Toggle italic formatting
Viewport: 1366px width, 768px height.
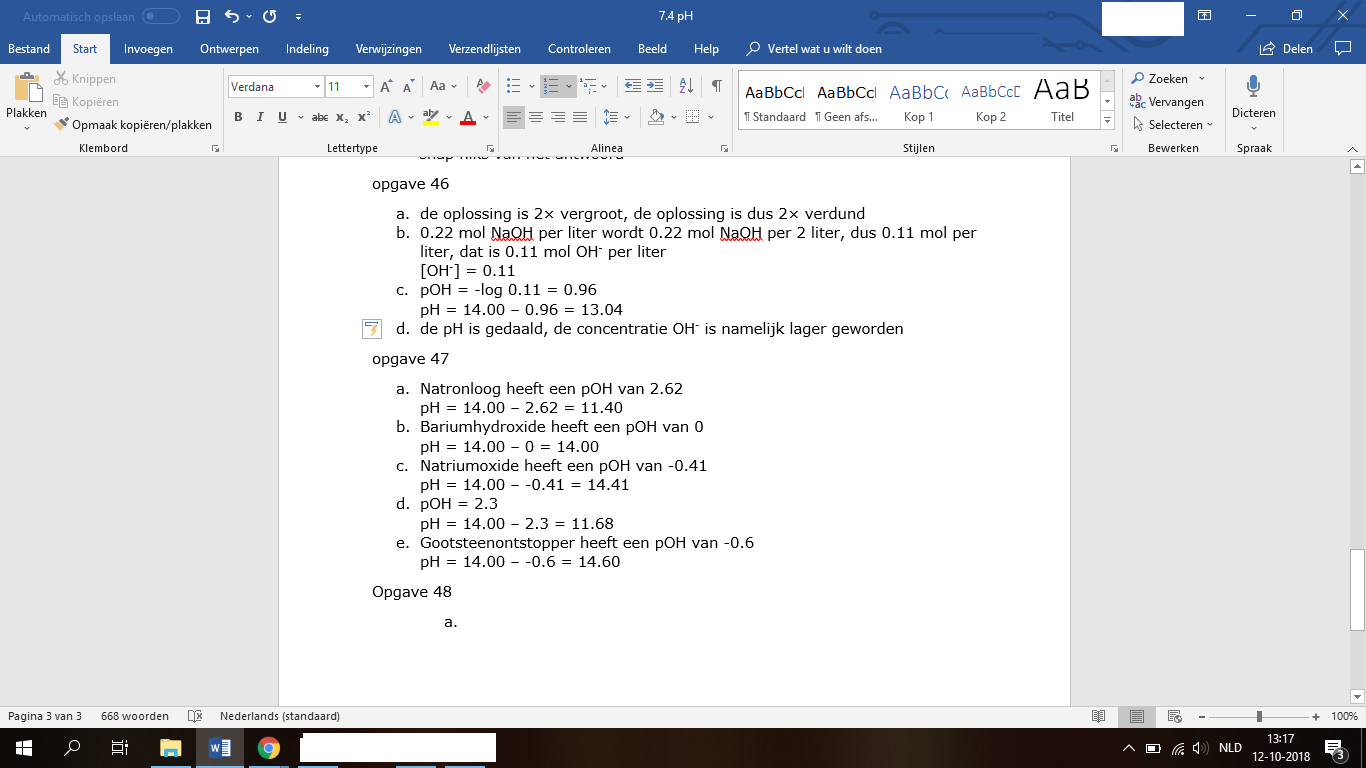point(260,117)
